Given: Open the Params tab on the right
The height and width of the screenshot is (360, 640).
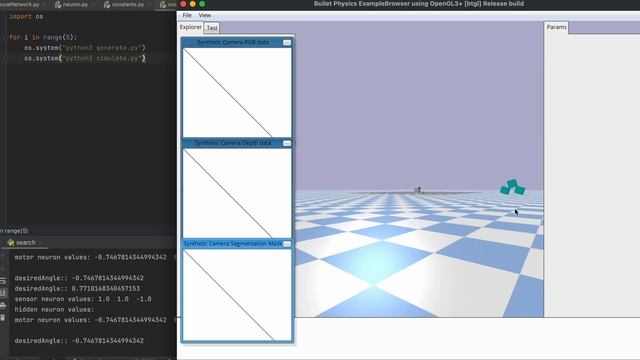Looking at the screenshot, I should click(556, 27).
